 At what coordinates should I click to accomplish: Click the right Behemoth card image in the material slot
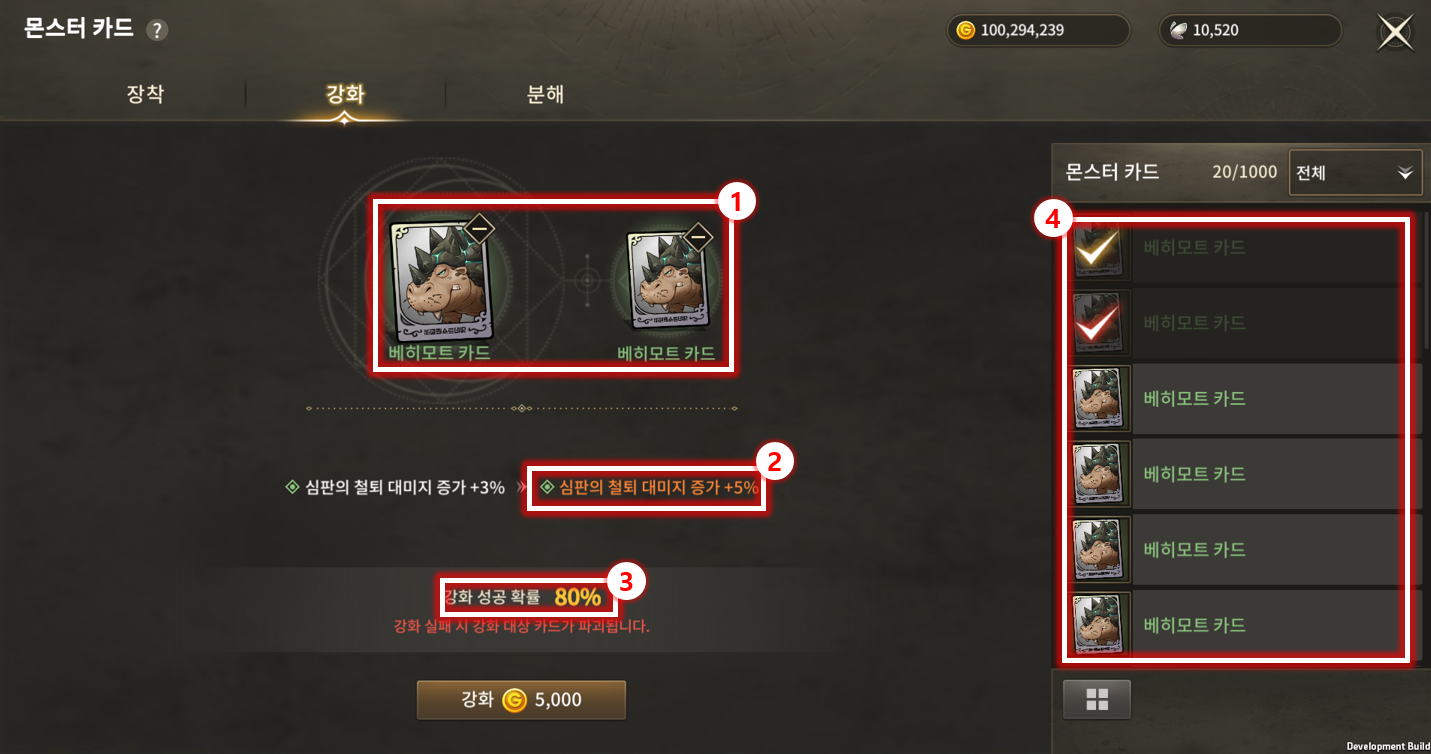(x=667, y=281)
